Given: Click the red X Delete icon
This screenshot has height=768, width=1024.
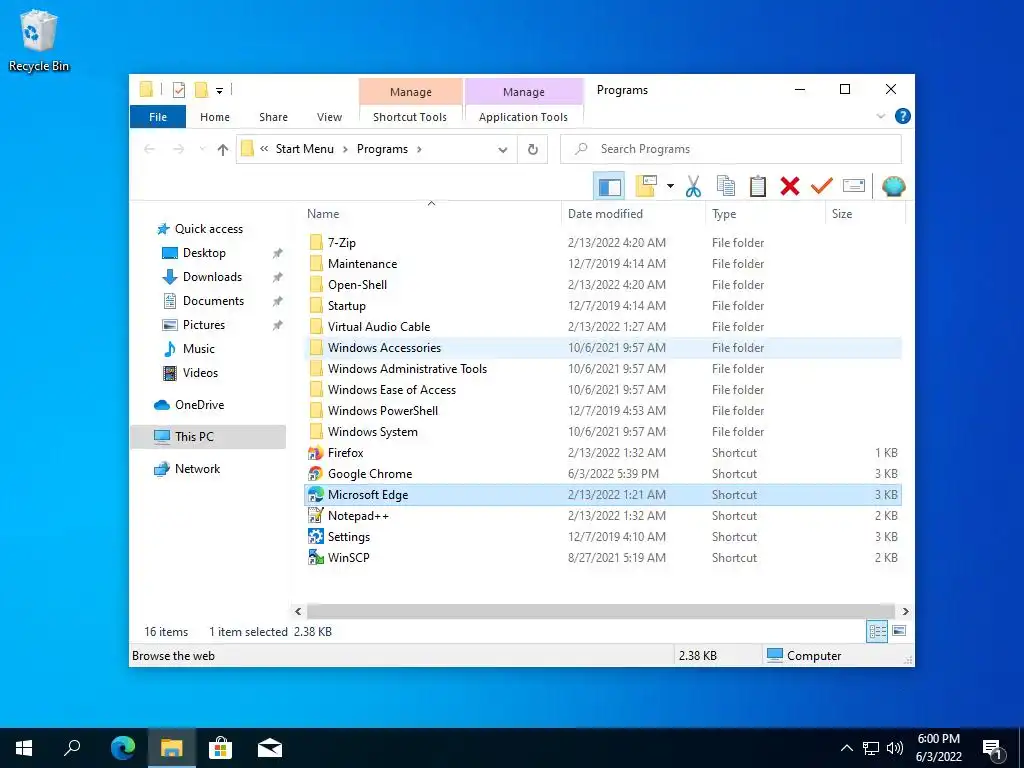Looking at the screenshot, I should pyautogui.click(x=790, y=186).
